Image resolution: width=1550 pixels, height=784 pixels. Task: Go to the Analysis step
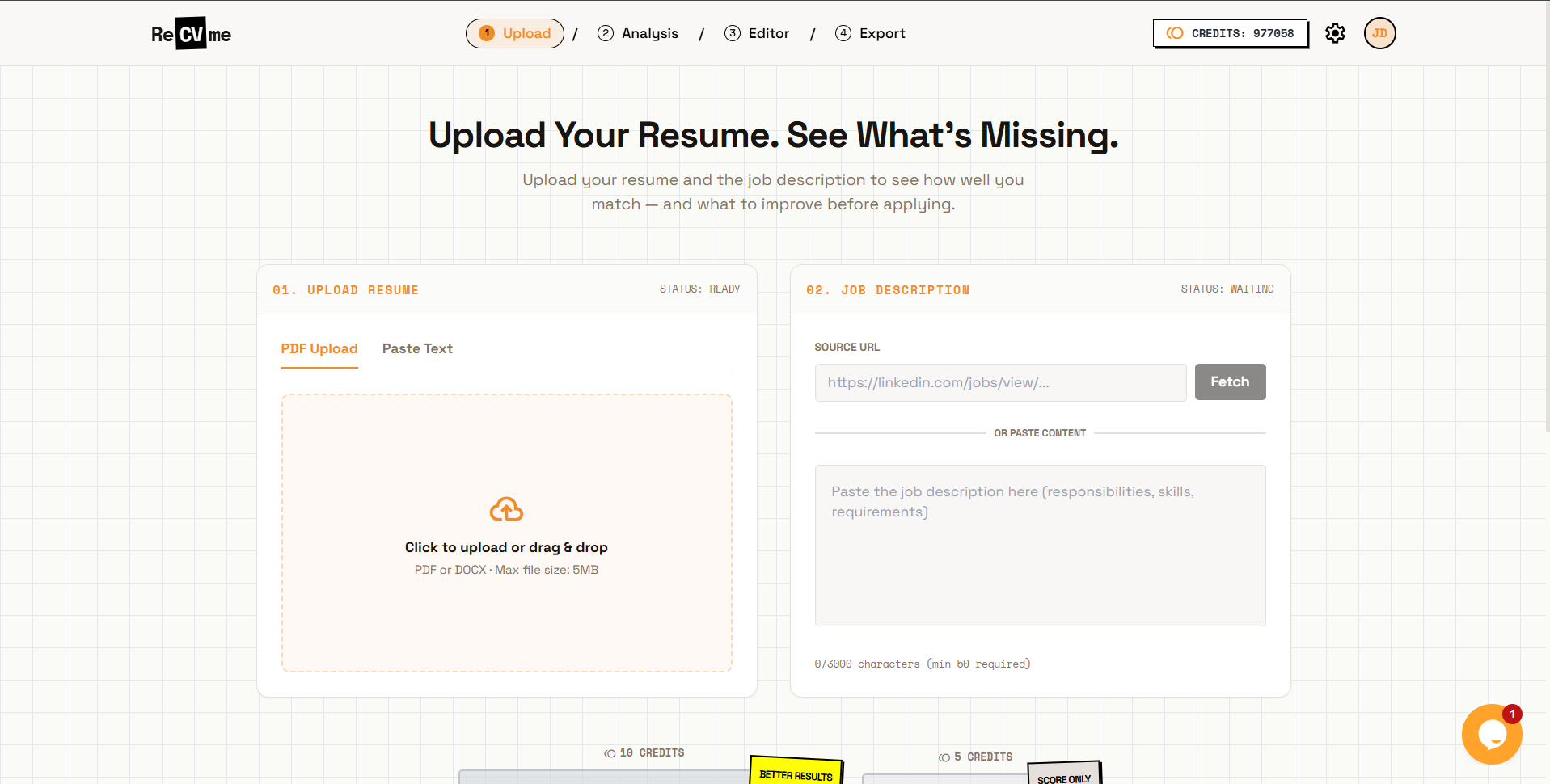point(638,33)
